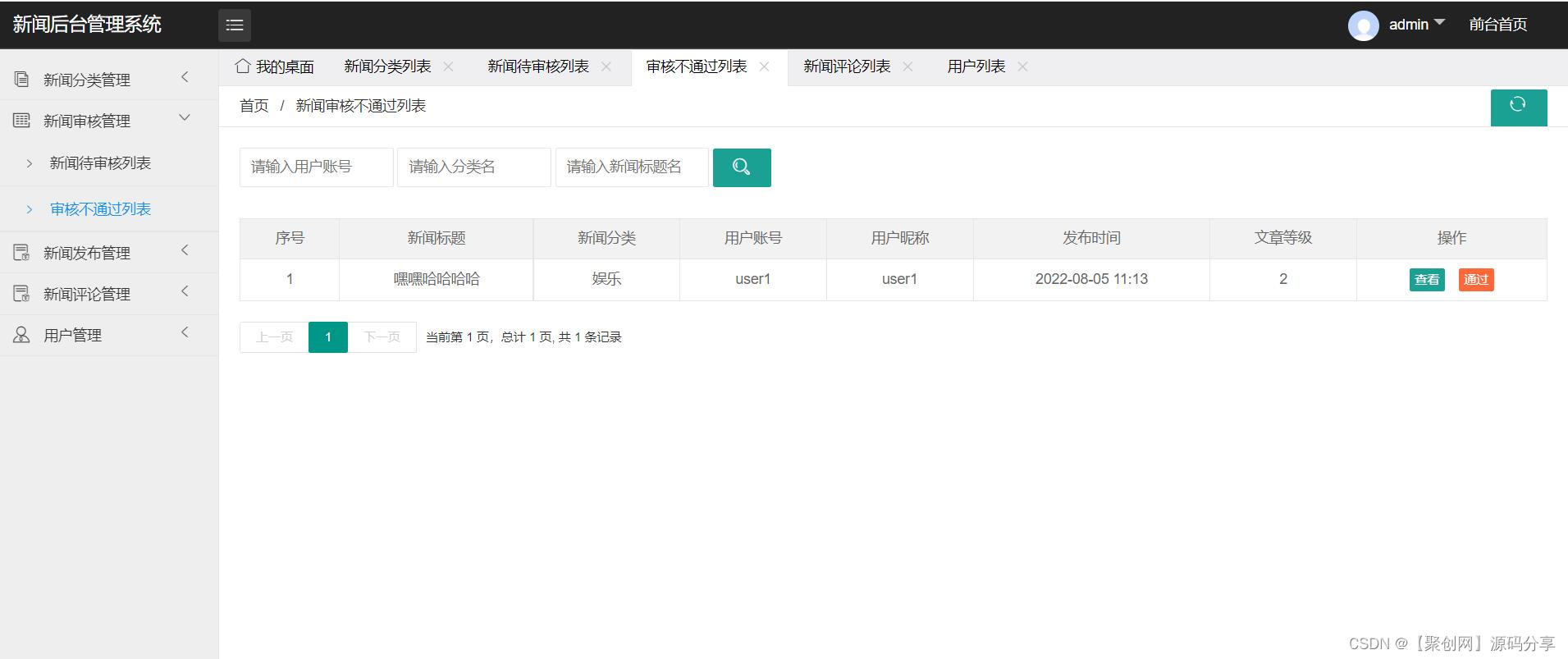Open the admin dropdown arrow
1568x659 pixels.
[1439, 22]
